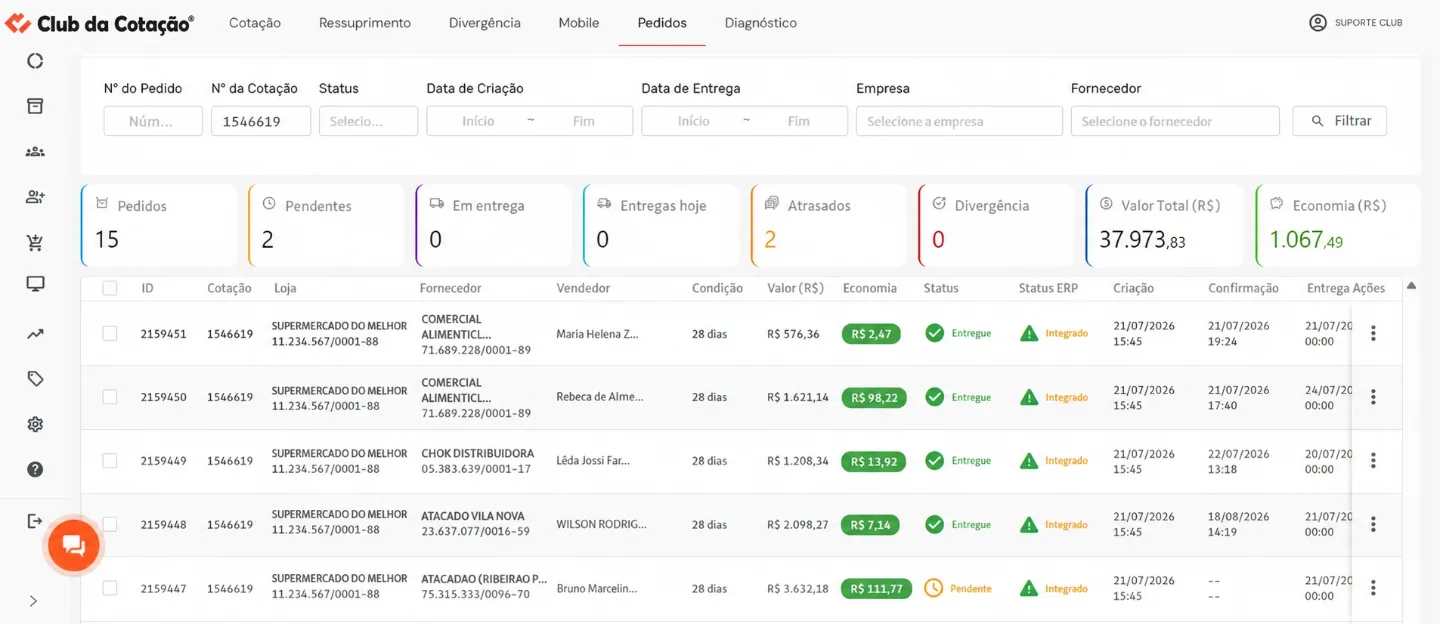
Task: Toggle the select-all checkbox in table header
Action: click(x=110, y=288)
